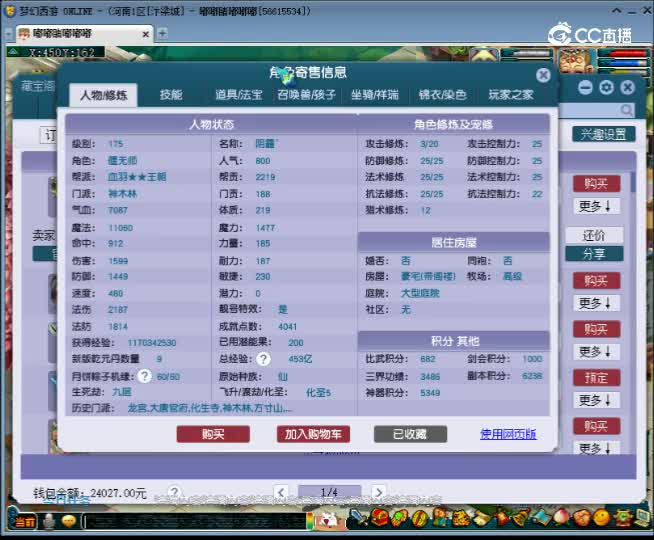Image resolution: width=654 pixels, height=540 pixels.
Task: Click the minus minimize icon of 藏宝阁 window
Action: point(586,87)
